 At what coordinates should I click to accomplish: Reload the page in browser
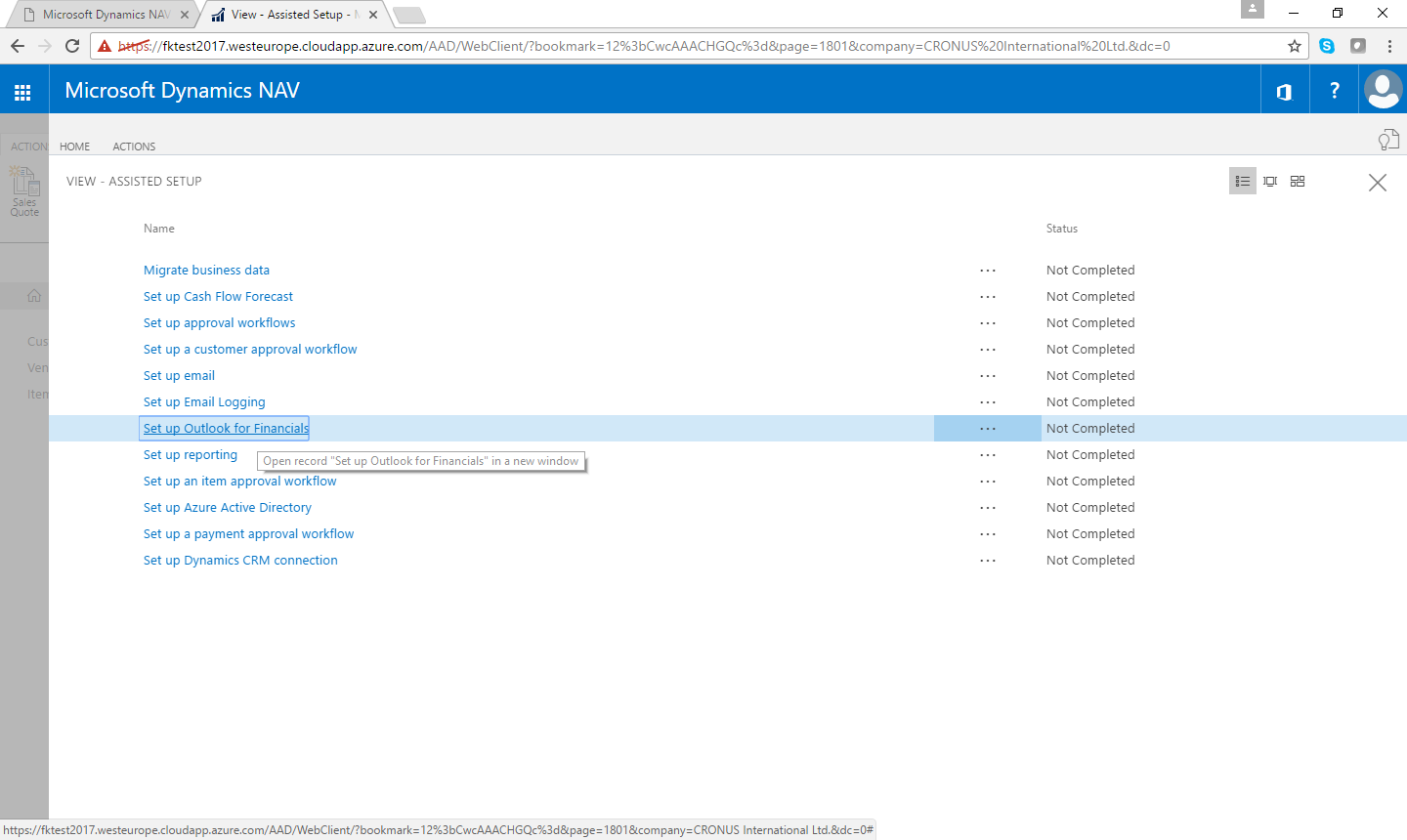(72, 46)
